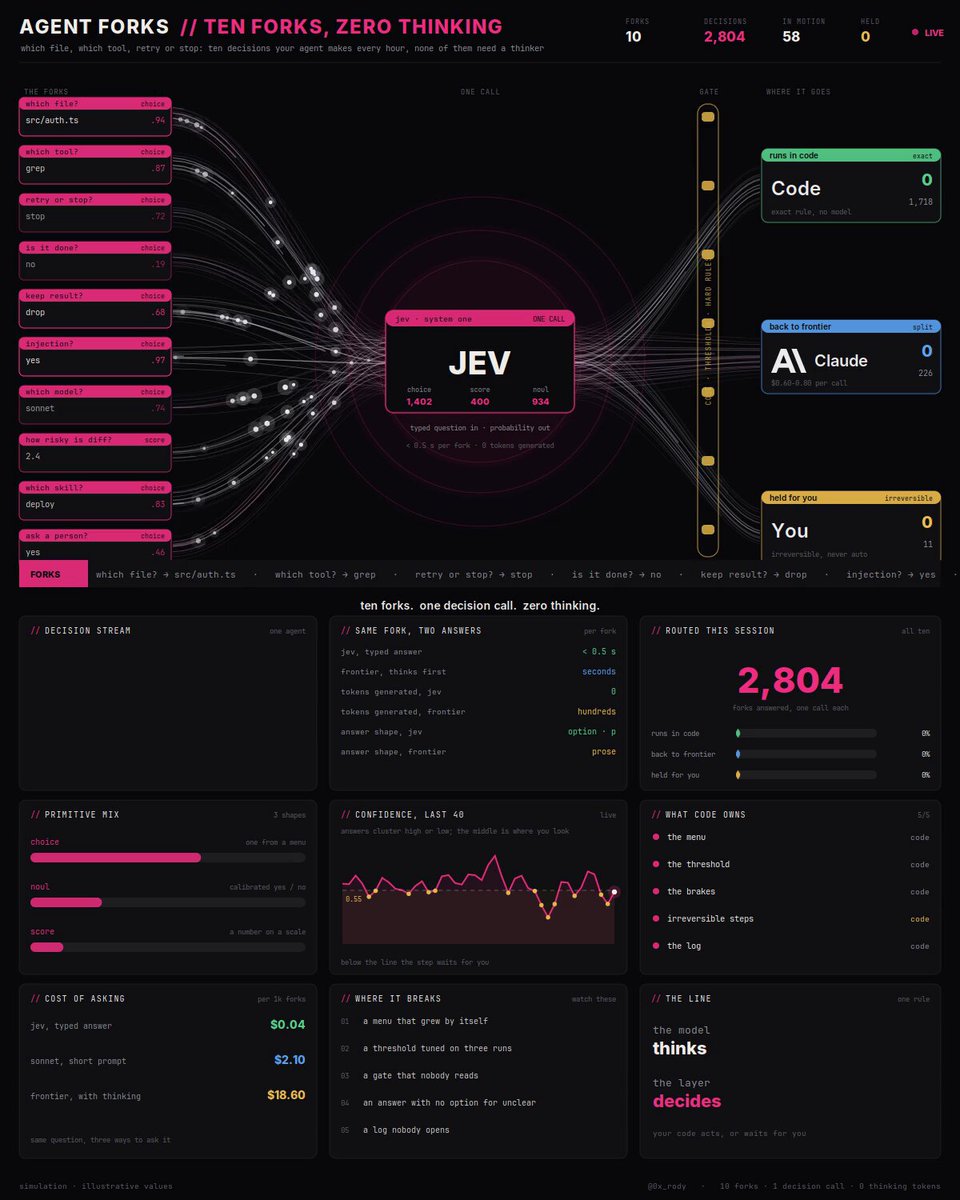Open the "which skill?" deploy fork card

(x=95, y=502)
